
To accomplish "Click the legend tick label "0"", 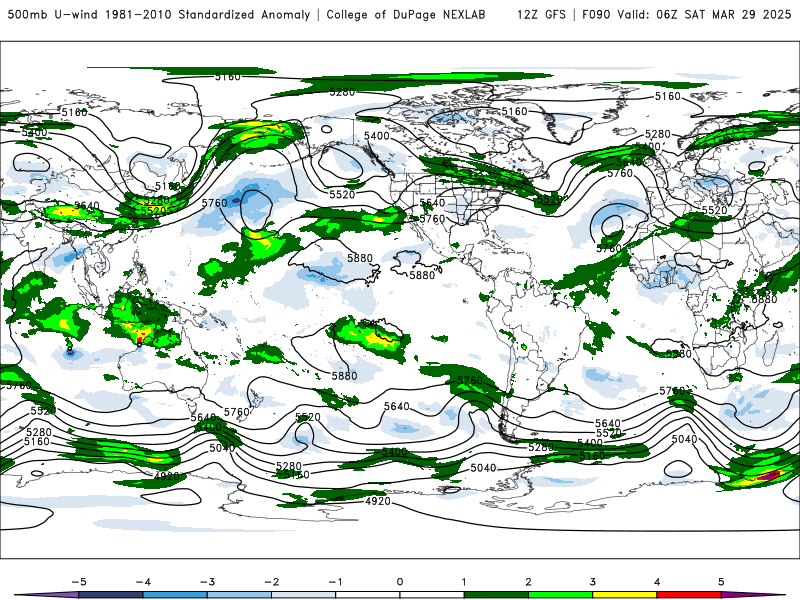I will click(400, 582).
